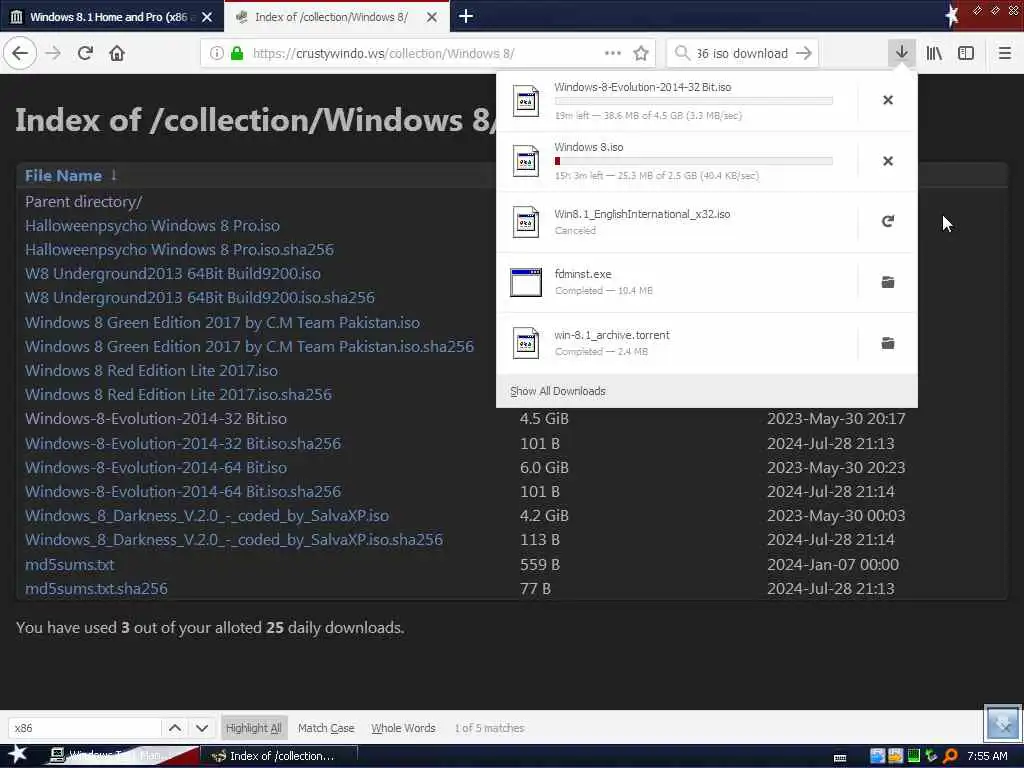
Task: Open Windows 8 Red Edition Lite 2017.iso
Action: pos(151,370)
